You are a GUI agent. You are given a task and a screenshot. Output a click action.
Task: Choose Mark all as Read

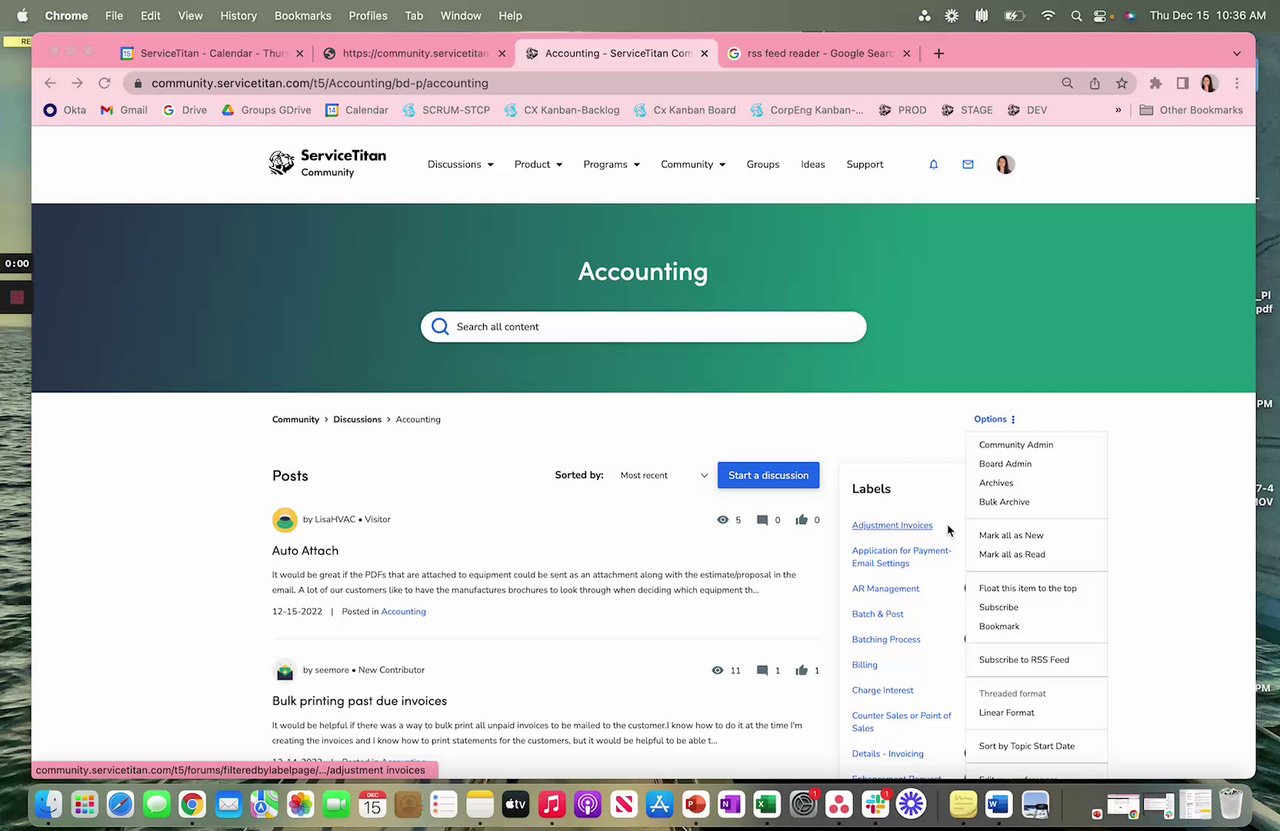point(1012,554)
